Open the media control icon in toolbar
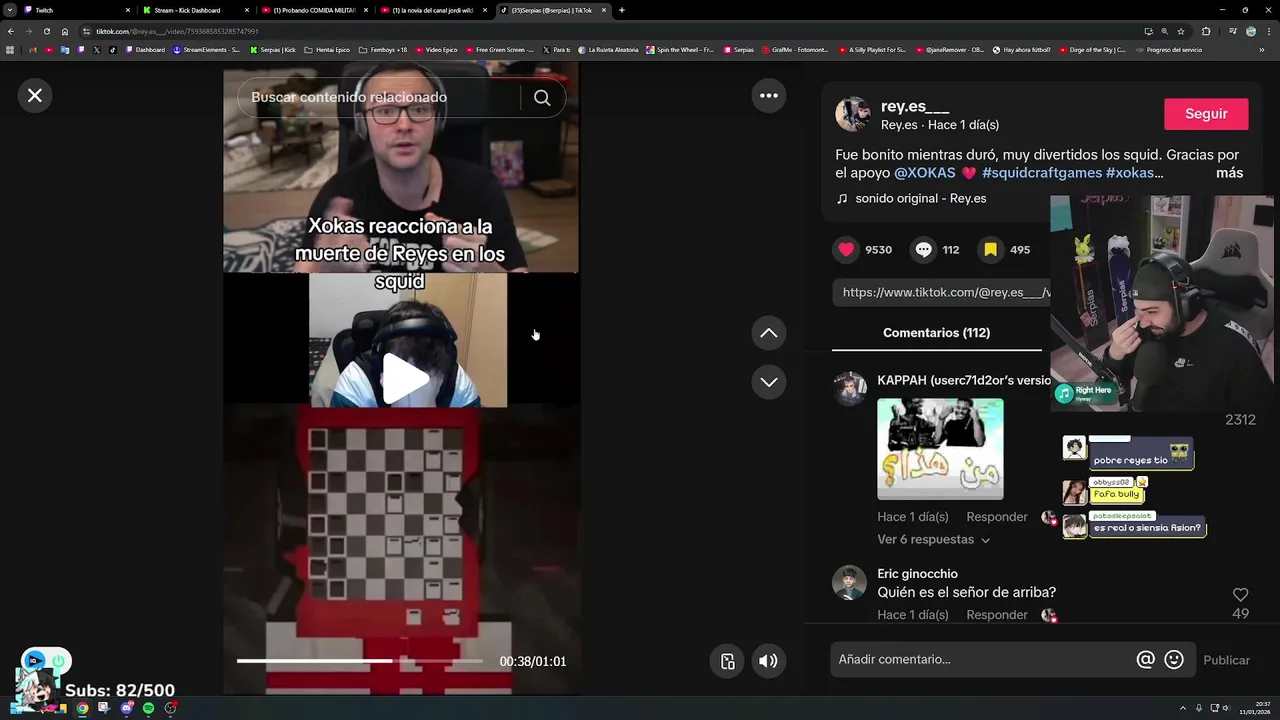The height and width of the screenshot is (720, 1280). (x=1232, y=31)
